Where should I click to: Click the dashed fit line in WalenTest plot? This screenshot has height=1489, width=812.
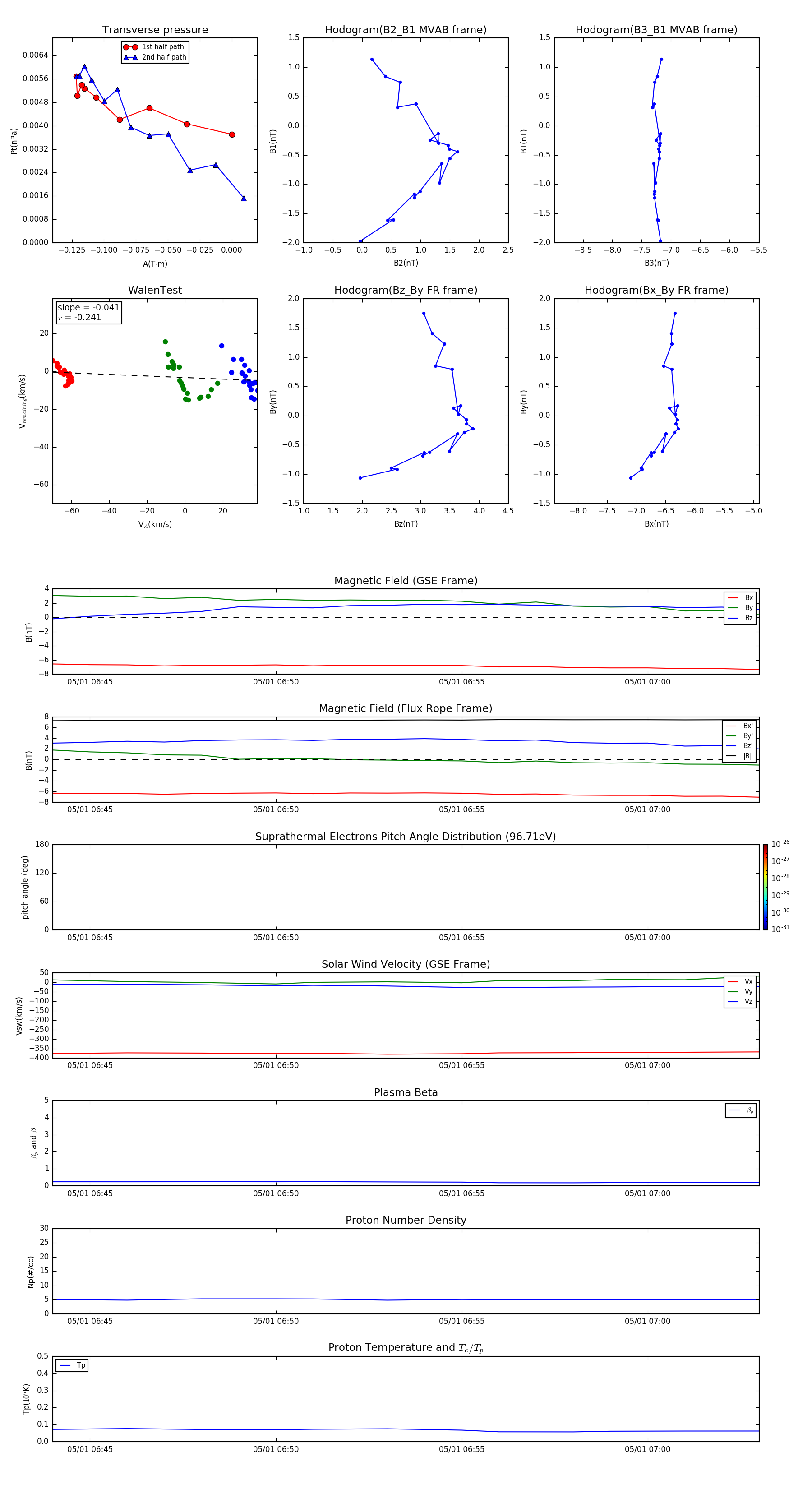tap(155, 376)
